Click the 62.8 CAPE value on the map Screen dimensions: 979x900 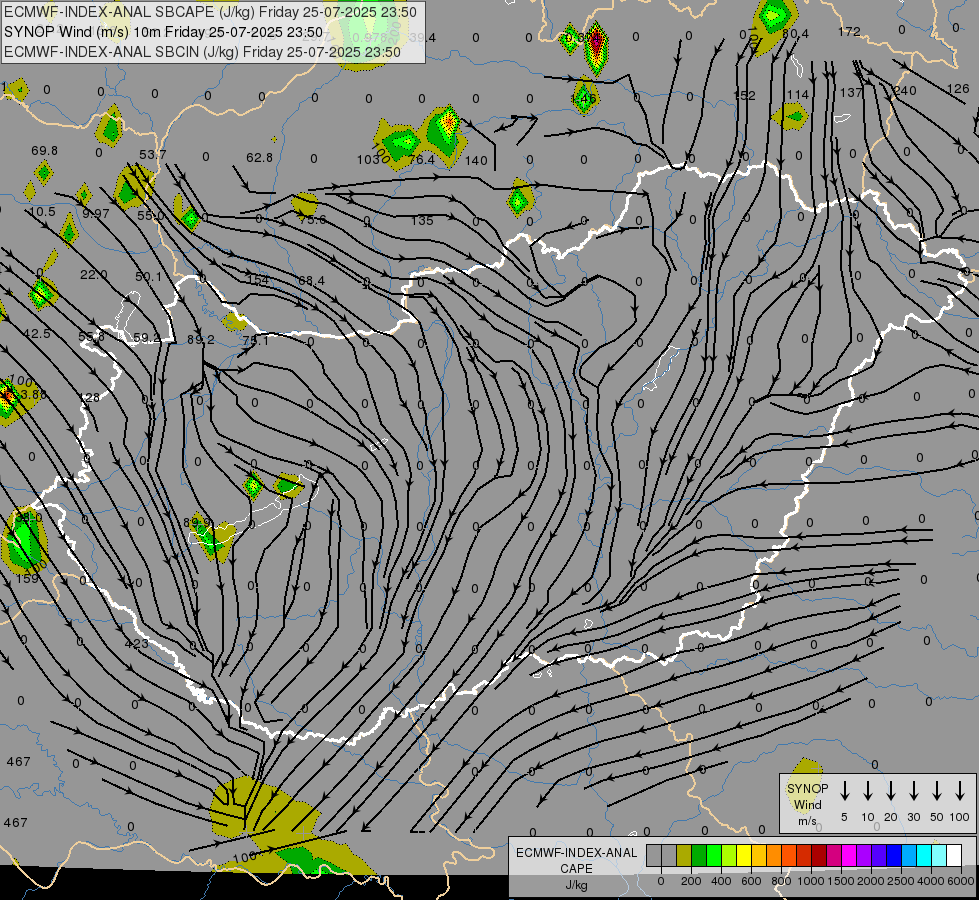[x=259, y=157]
